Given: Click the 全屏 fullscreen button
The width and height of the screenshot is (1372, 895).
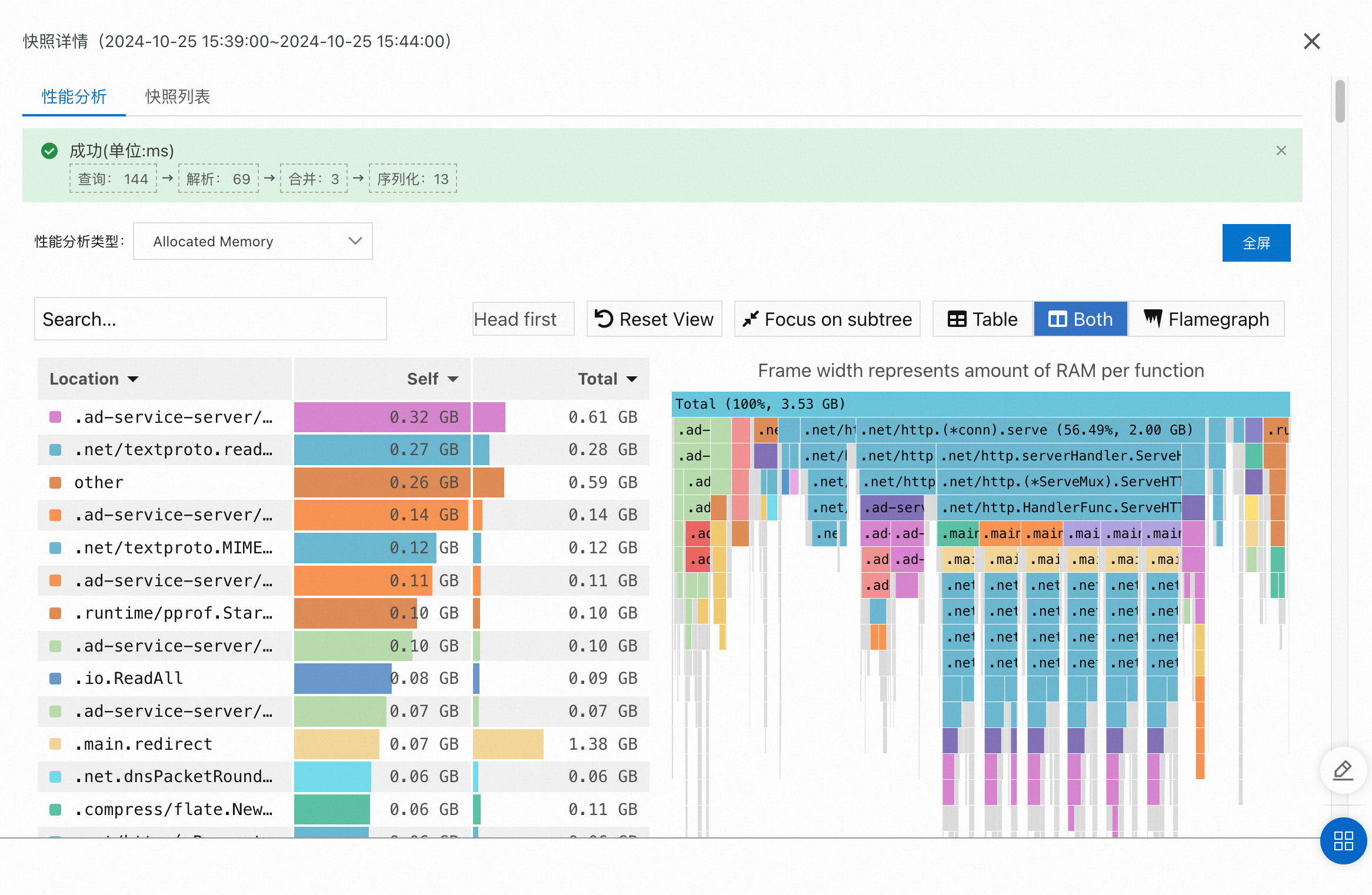Looking at the screenshot, I should click(1256, 243).
